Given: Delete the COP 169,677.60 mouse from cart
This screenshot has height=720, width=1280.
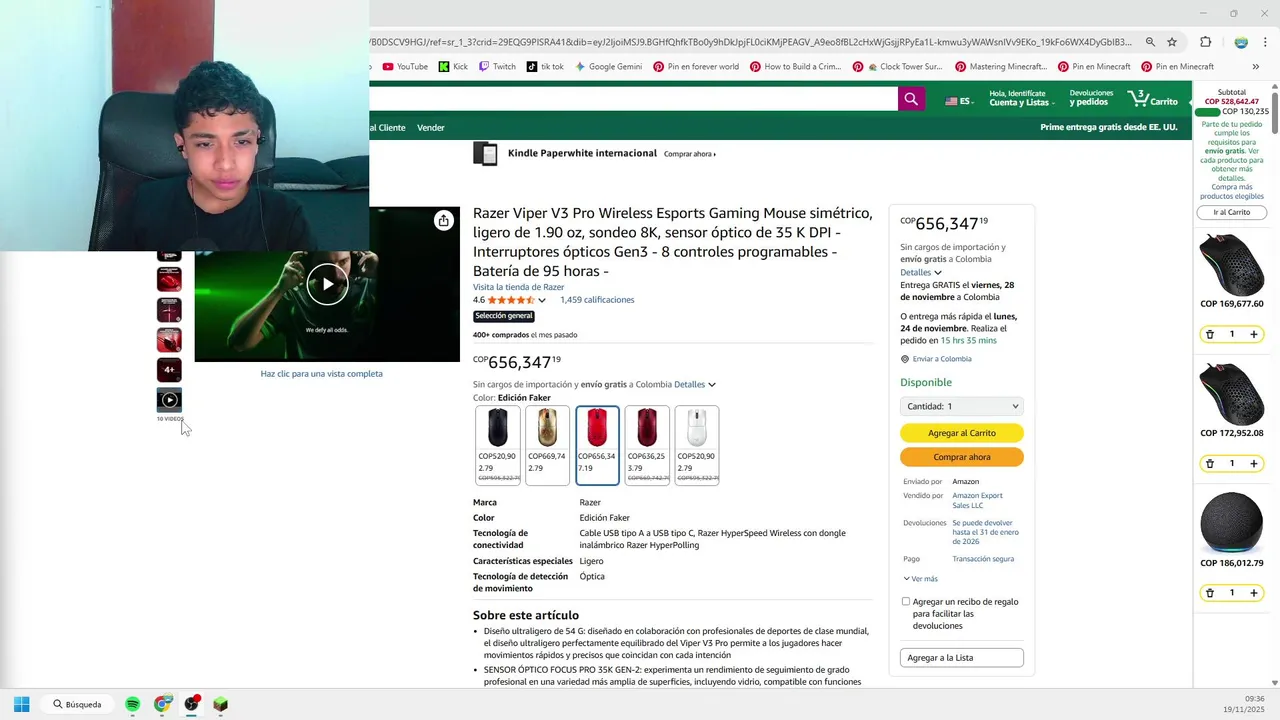Looking at the screenshot, I should coord(1209,334).
